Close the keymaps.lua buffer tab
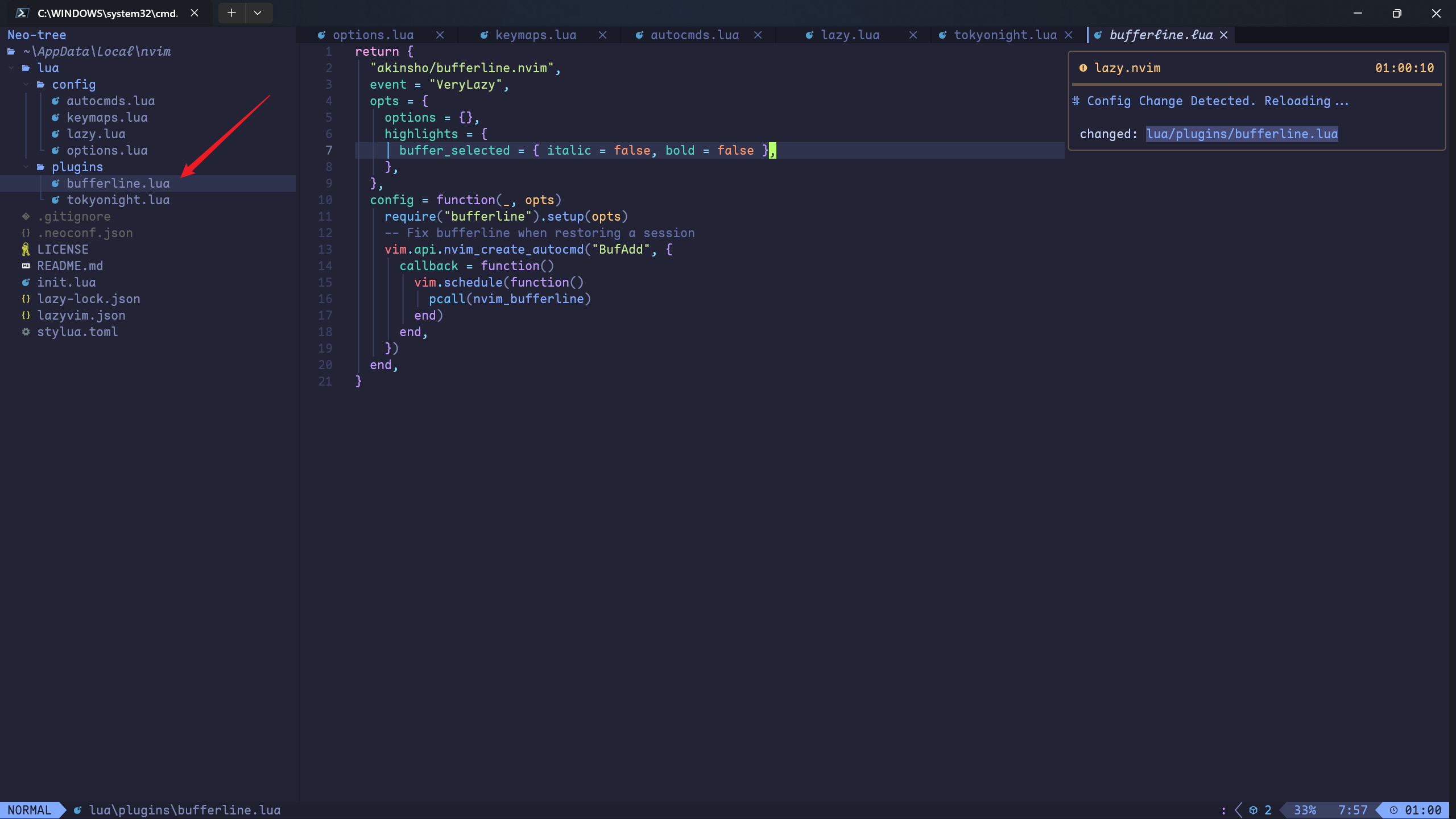The height and width of the screenshot is (819, 1456). (x=602, y=35)
